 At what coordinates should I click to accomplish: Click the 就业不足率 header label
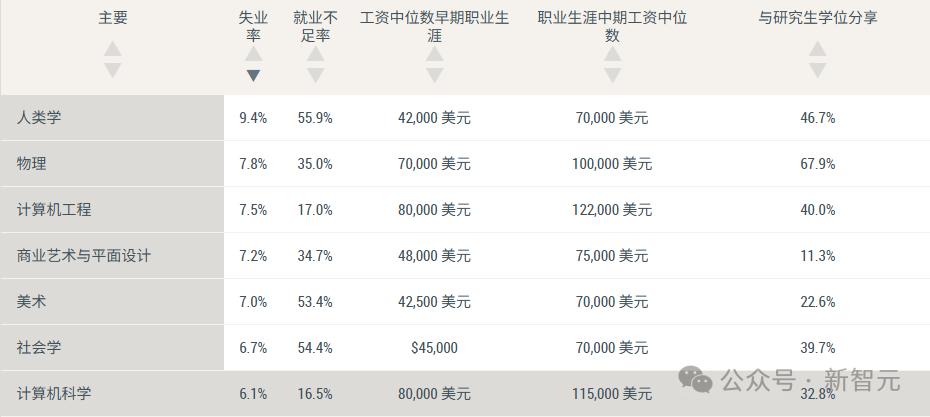click(315, 27)
